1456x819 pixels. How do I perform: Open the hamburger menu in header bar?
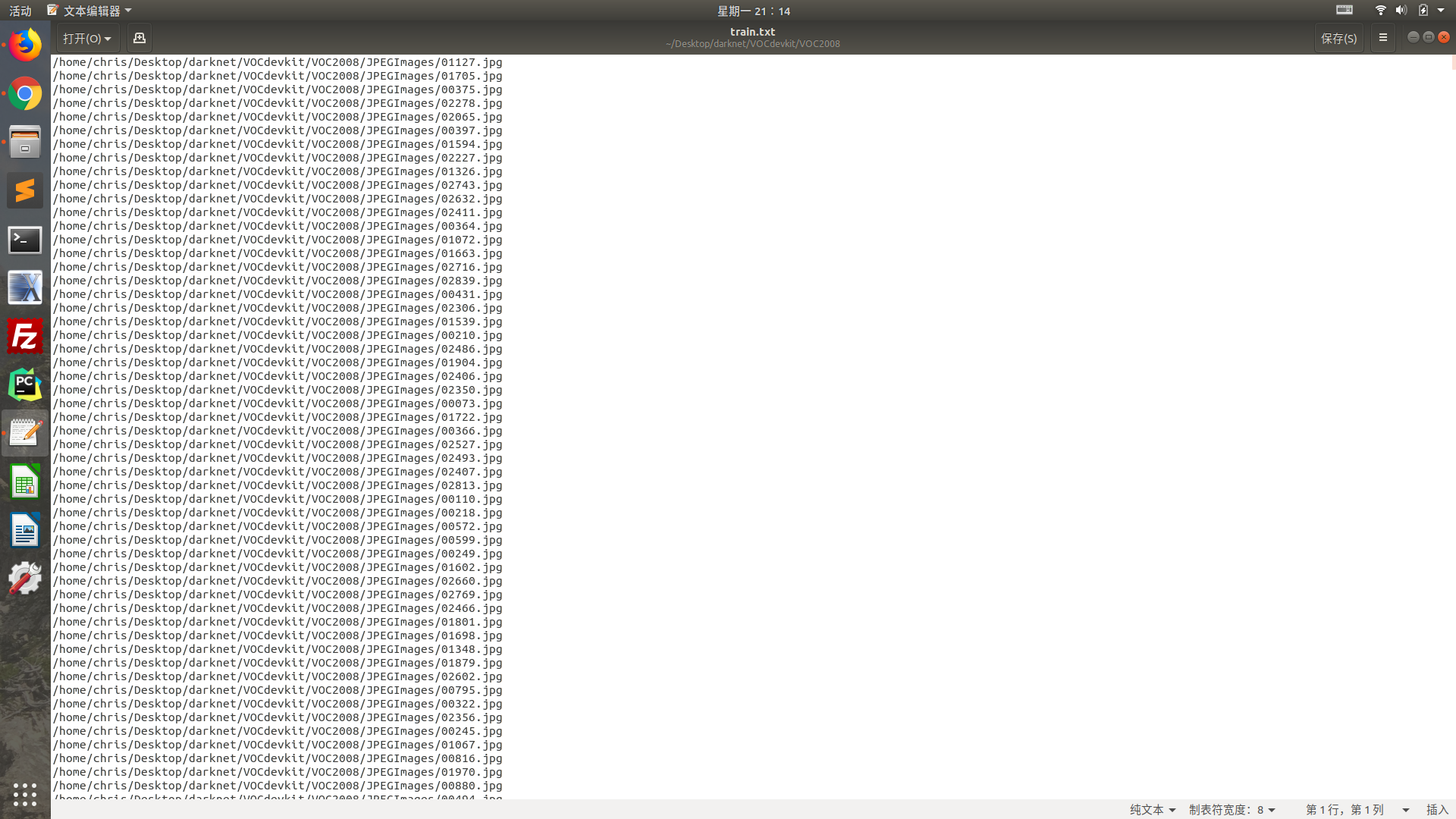pyautogui.click(x=1382, y=38)
